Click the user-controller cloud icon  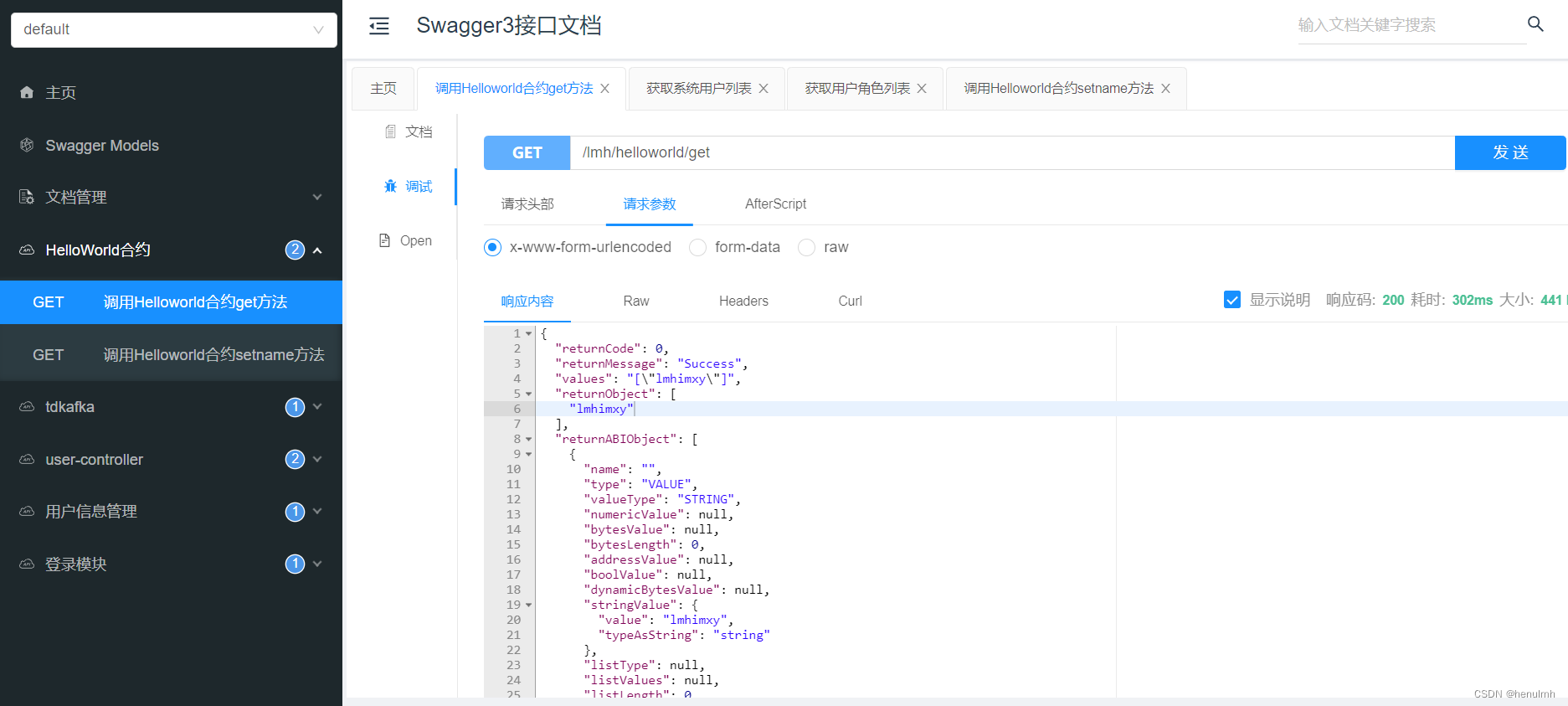27,459
